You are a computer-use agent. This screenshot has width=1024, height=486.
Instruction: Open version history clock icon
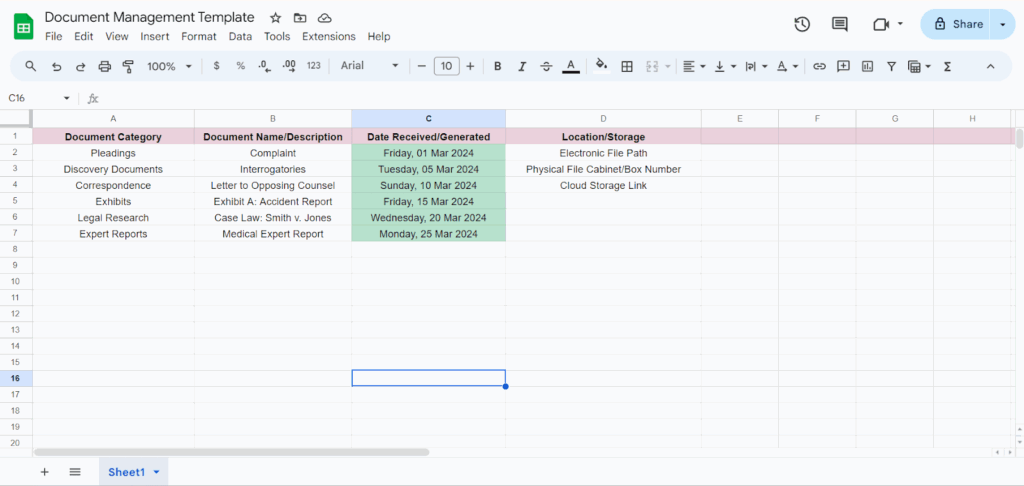[802, 24]
